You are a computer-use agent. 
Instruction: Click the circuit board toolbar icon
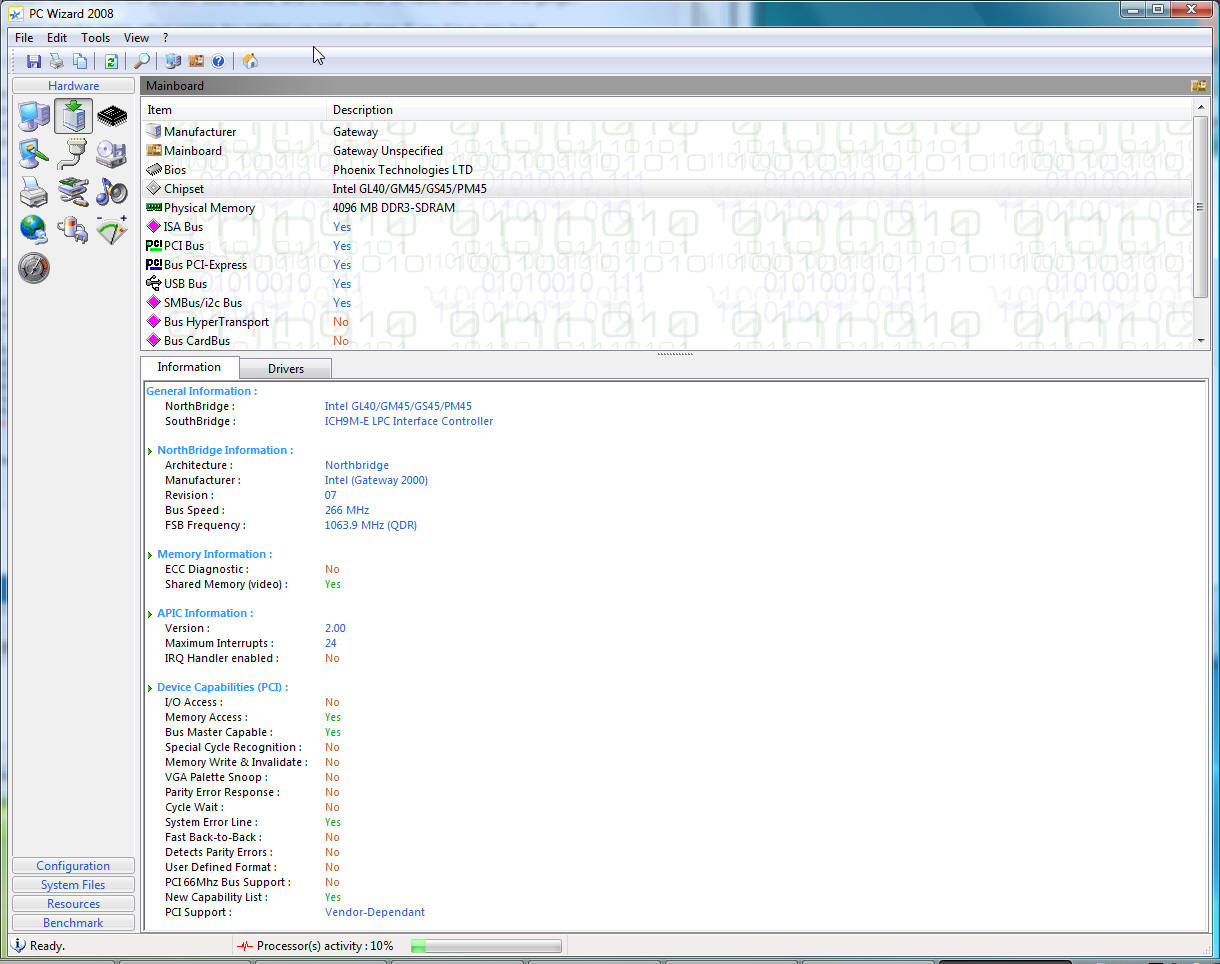196,61
